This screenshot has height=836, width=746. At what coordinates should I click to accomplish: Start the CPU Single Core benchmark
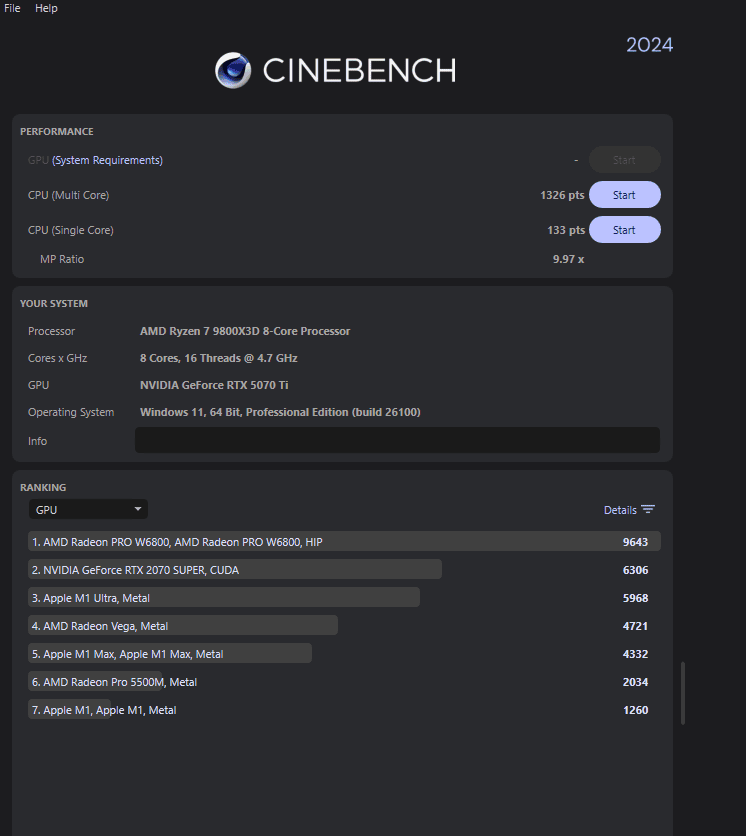pos(624,230)
